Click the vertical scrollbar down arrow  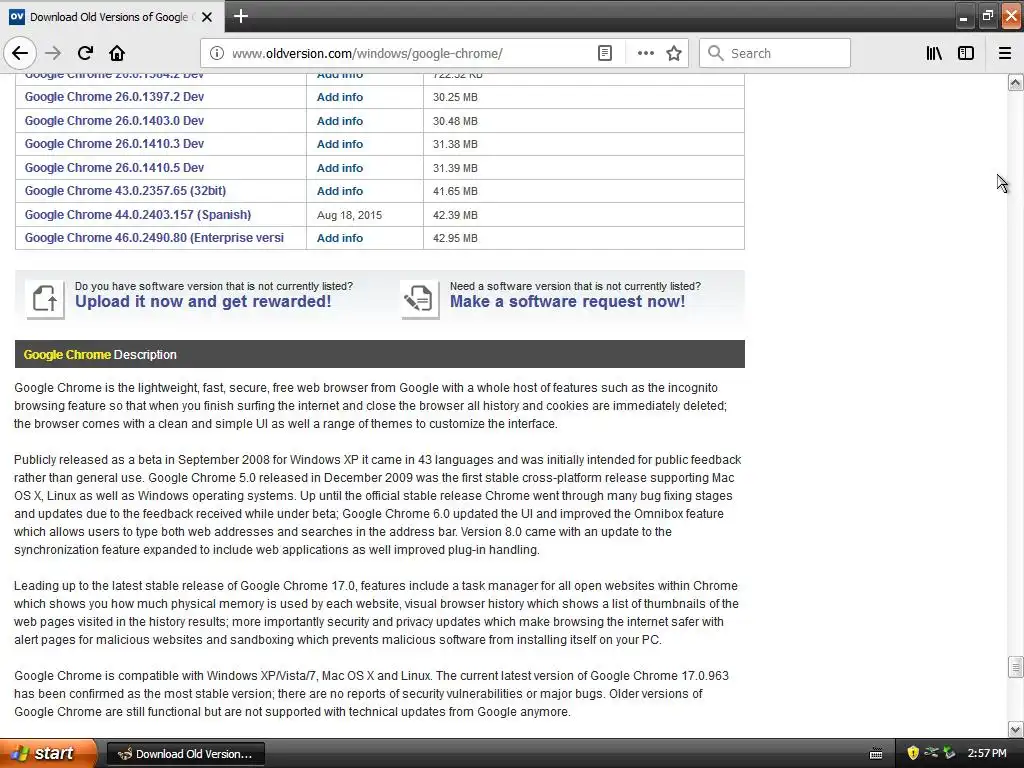coord(1015,729)
